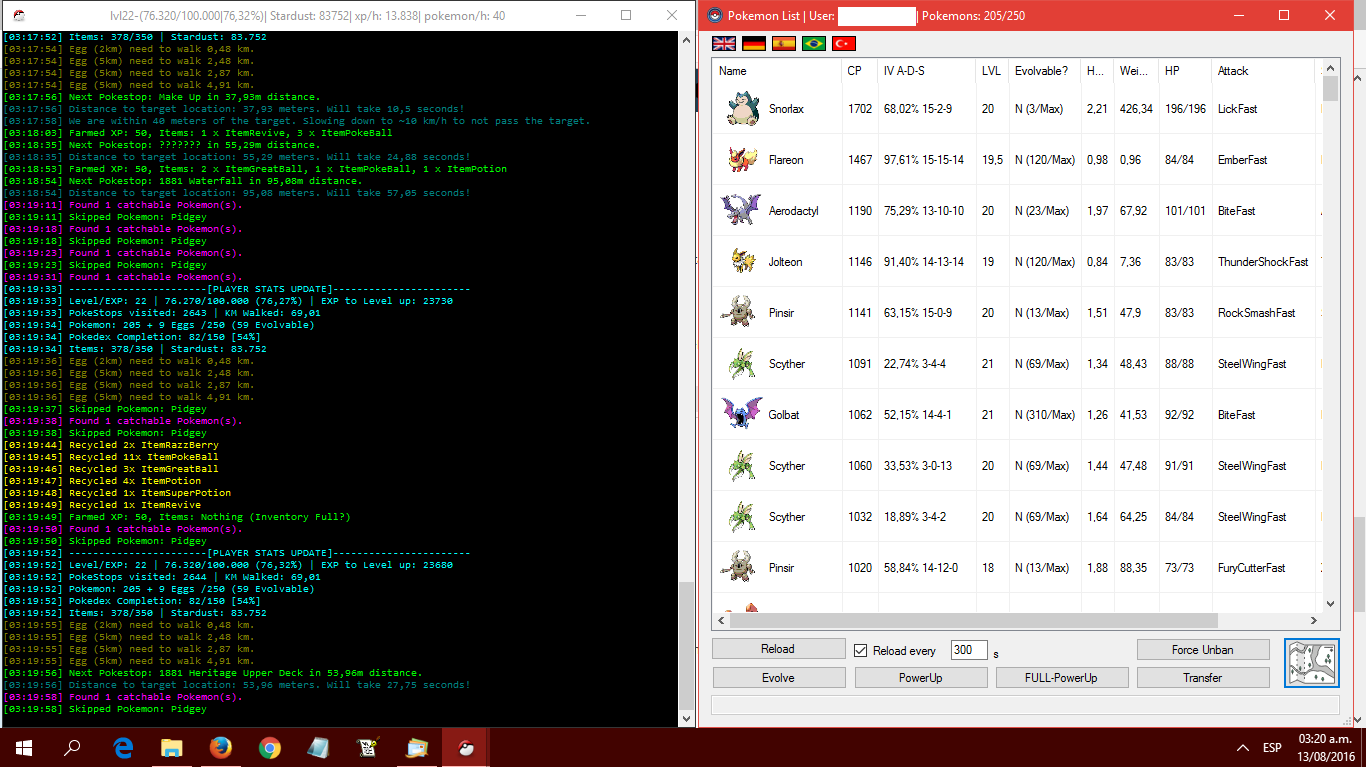Select the RockSmashFast attack cell

tap(1256, 313)
